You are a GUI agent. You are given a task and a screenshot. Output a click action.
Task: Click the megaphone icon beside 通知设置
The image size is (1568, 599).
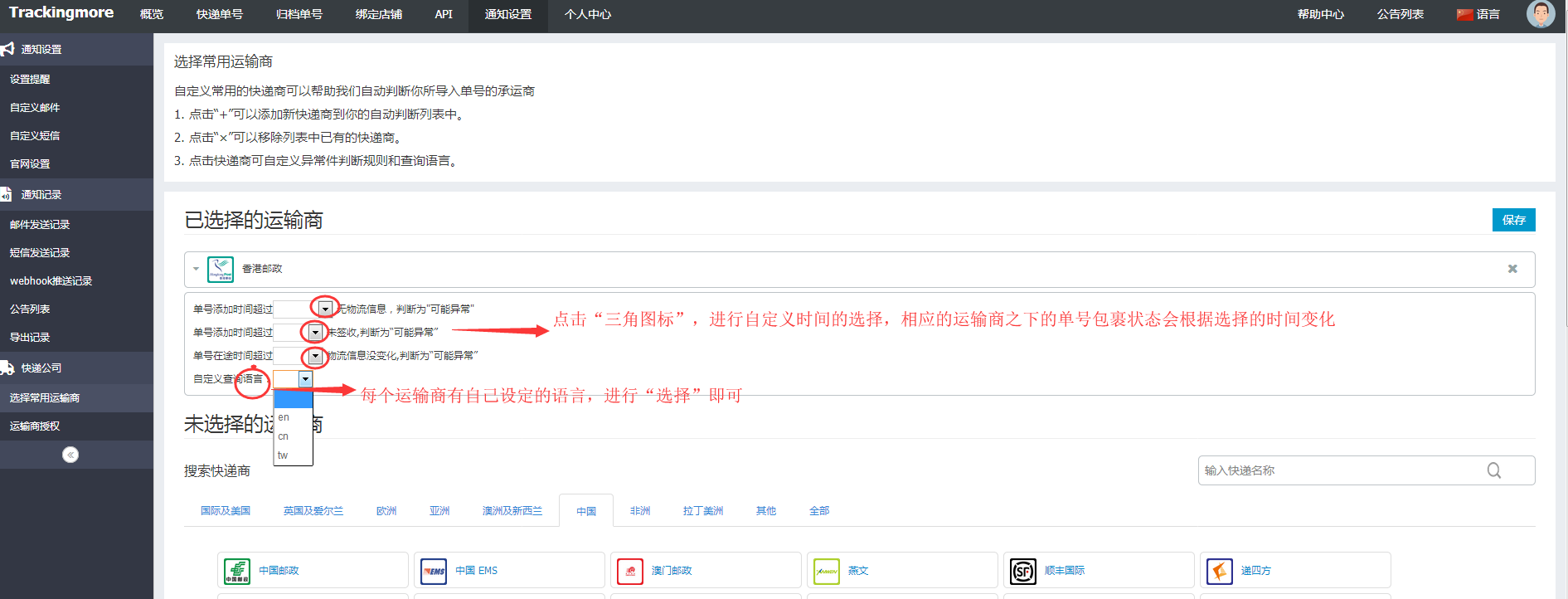point(7,49)
